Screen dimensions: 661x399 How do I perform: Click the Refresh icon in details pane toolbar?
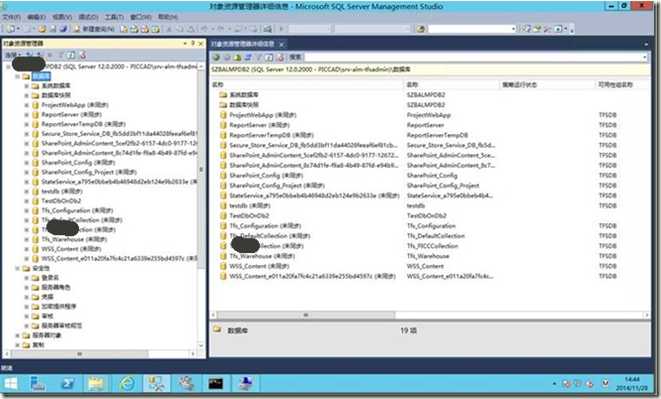click(x=269, y=57)
